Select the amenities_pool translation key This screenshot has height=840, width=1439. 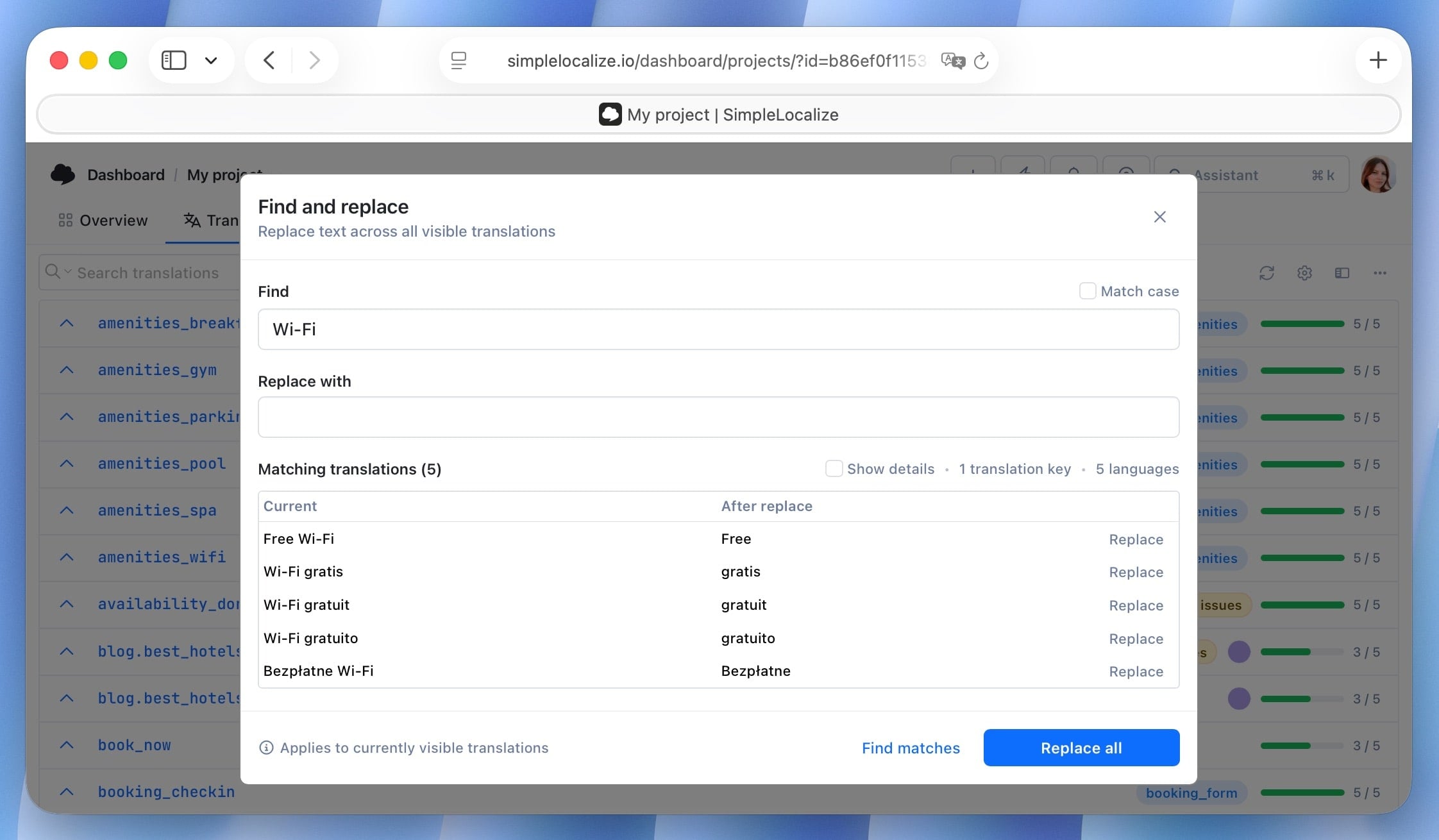pyautogui.click(x=162, y=464)
